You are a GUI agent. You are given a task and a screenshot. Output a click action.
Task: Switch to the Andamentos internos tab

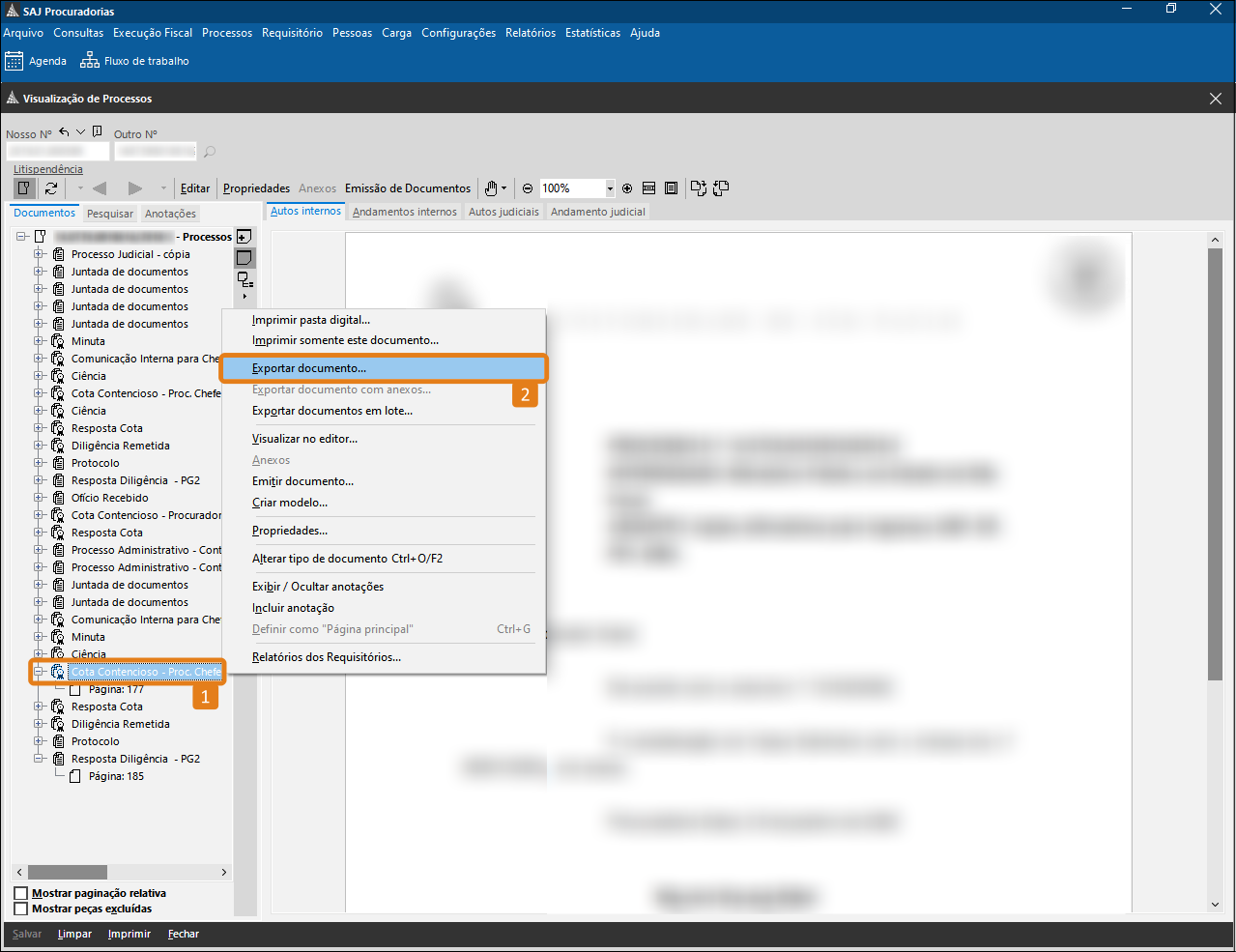coord(404,212)
